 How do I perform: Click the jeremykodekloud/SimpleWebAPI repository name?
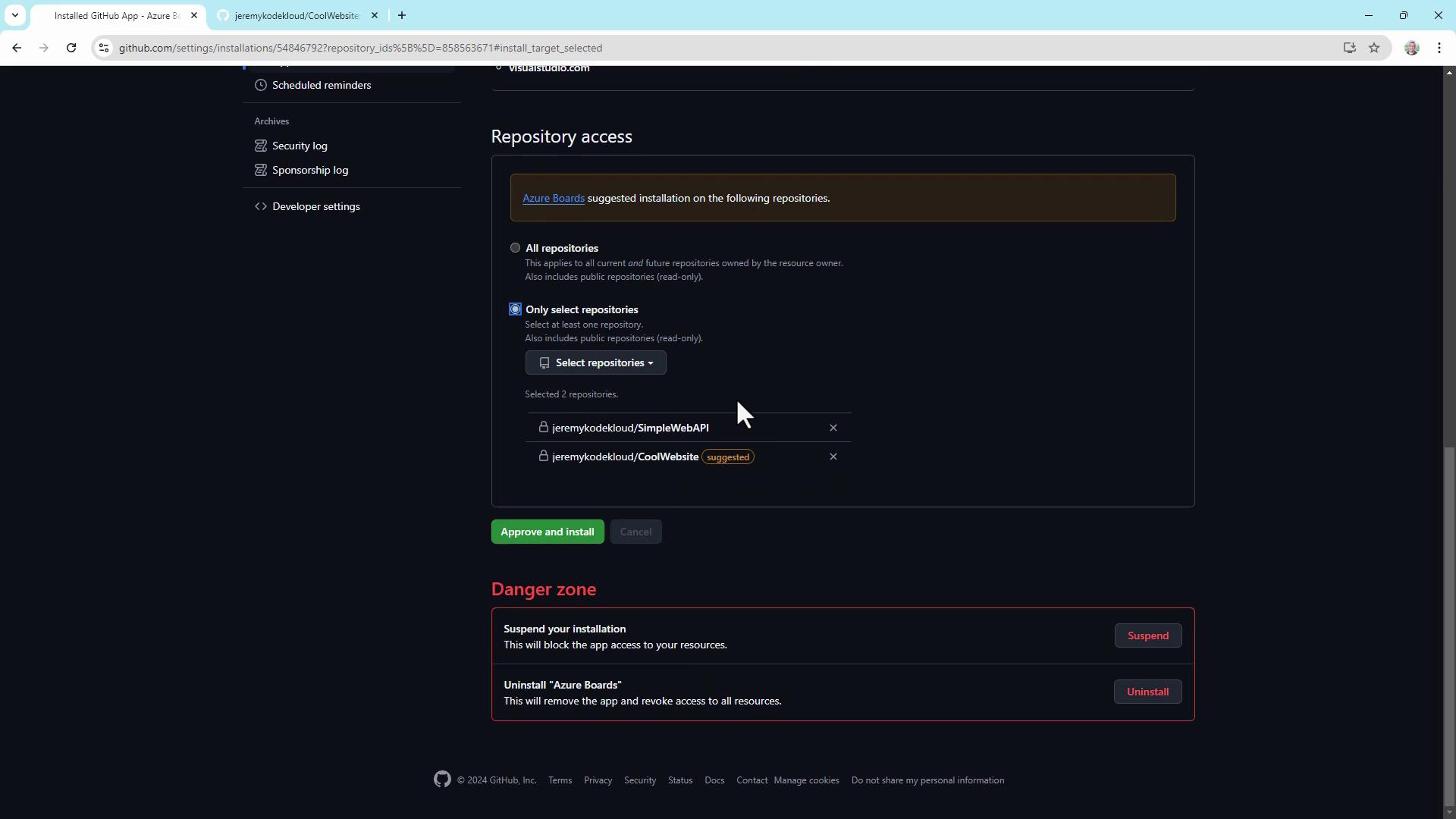(x=630, y=428)
